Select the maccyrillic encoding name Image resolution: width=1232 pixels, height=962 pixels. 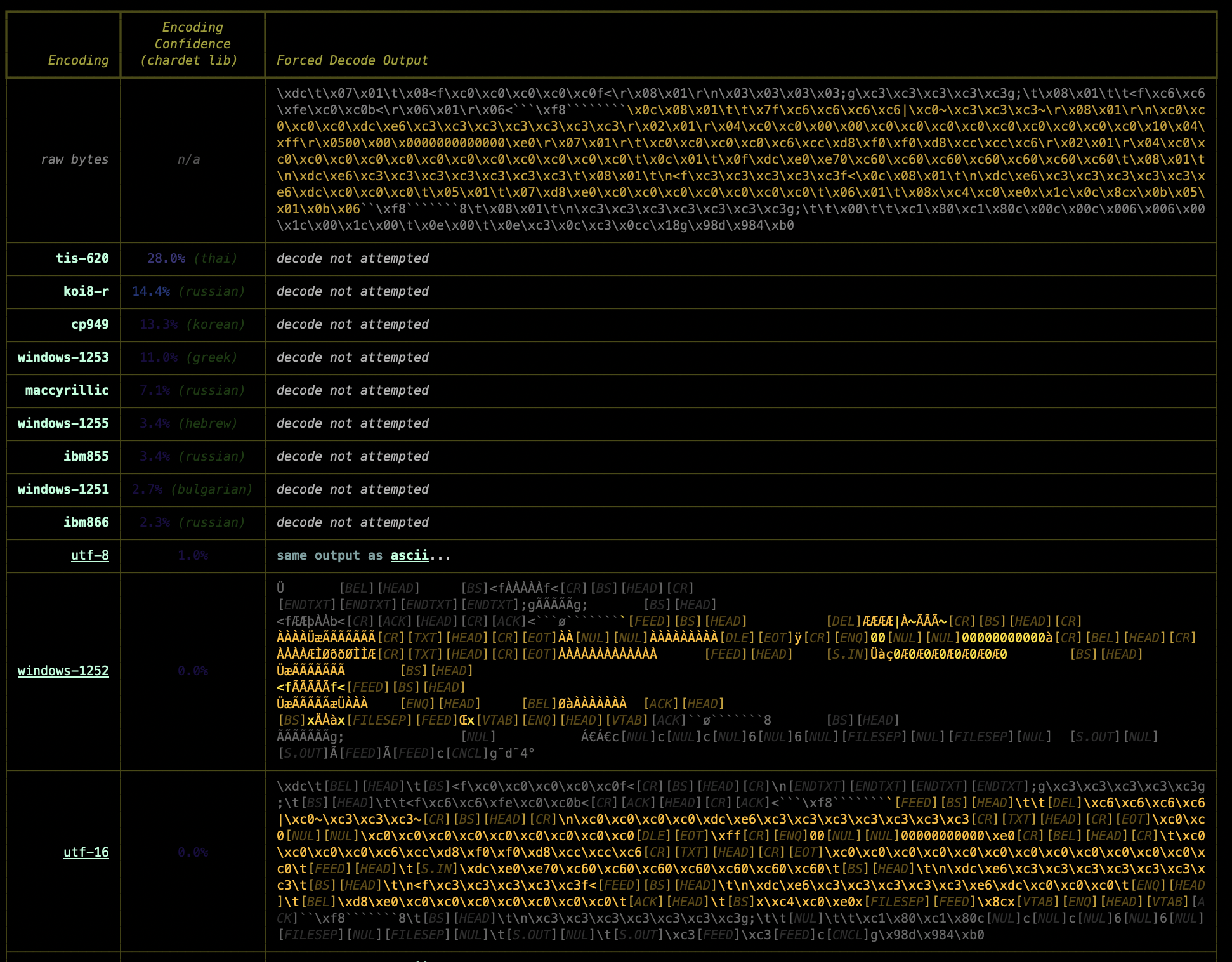[67, 390]
